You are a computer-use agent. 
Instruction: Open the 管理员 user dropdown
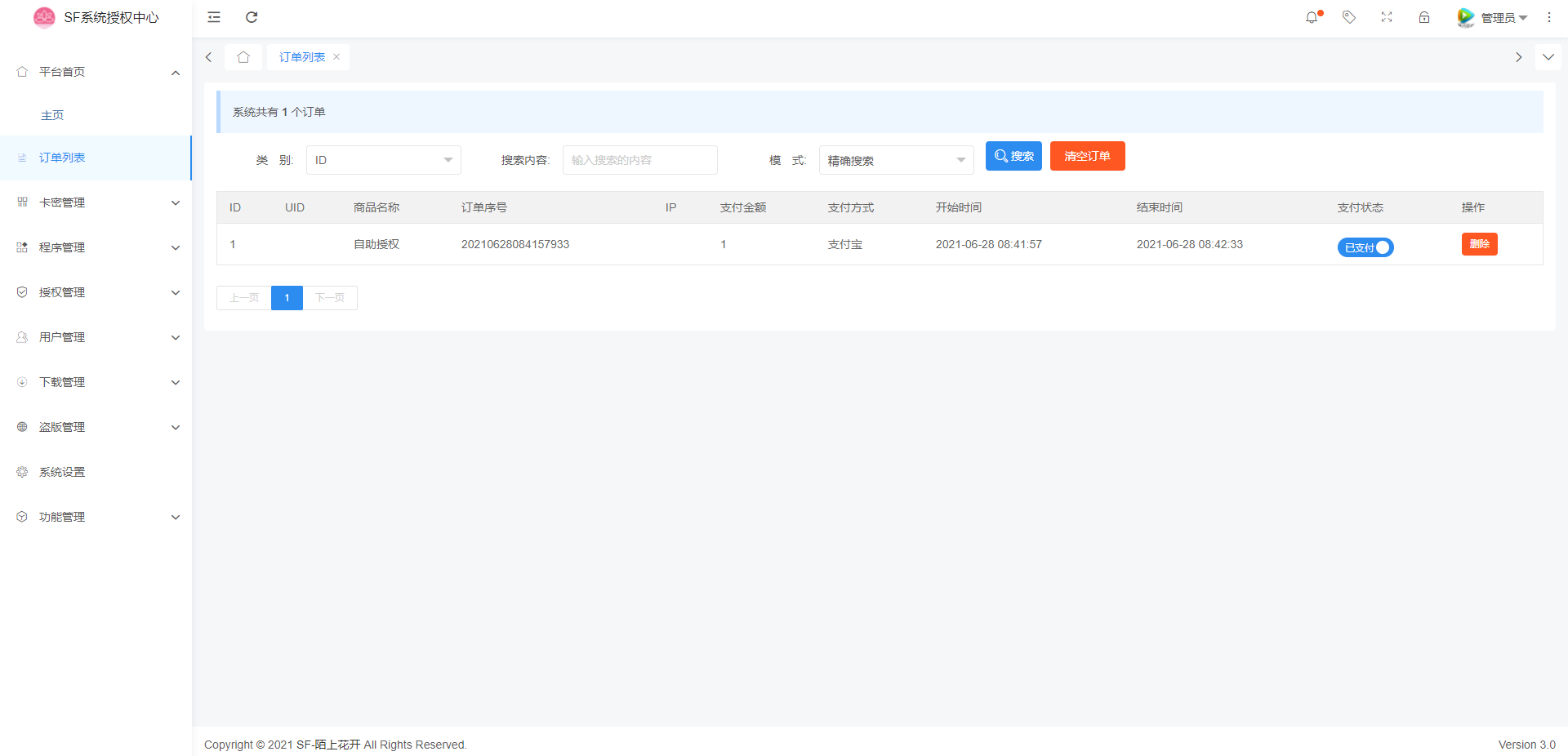[x=1494, y=17]
